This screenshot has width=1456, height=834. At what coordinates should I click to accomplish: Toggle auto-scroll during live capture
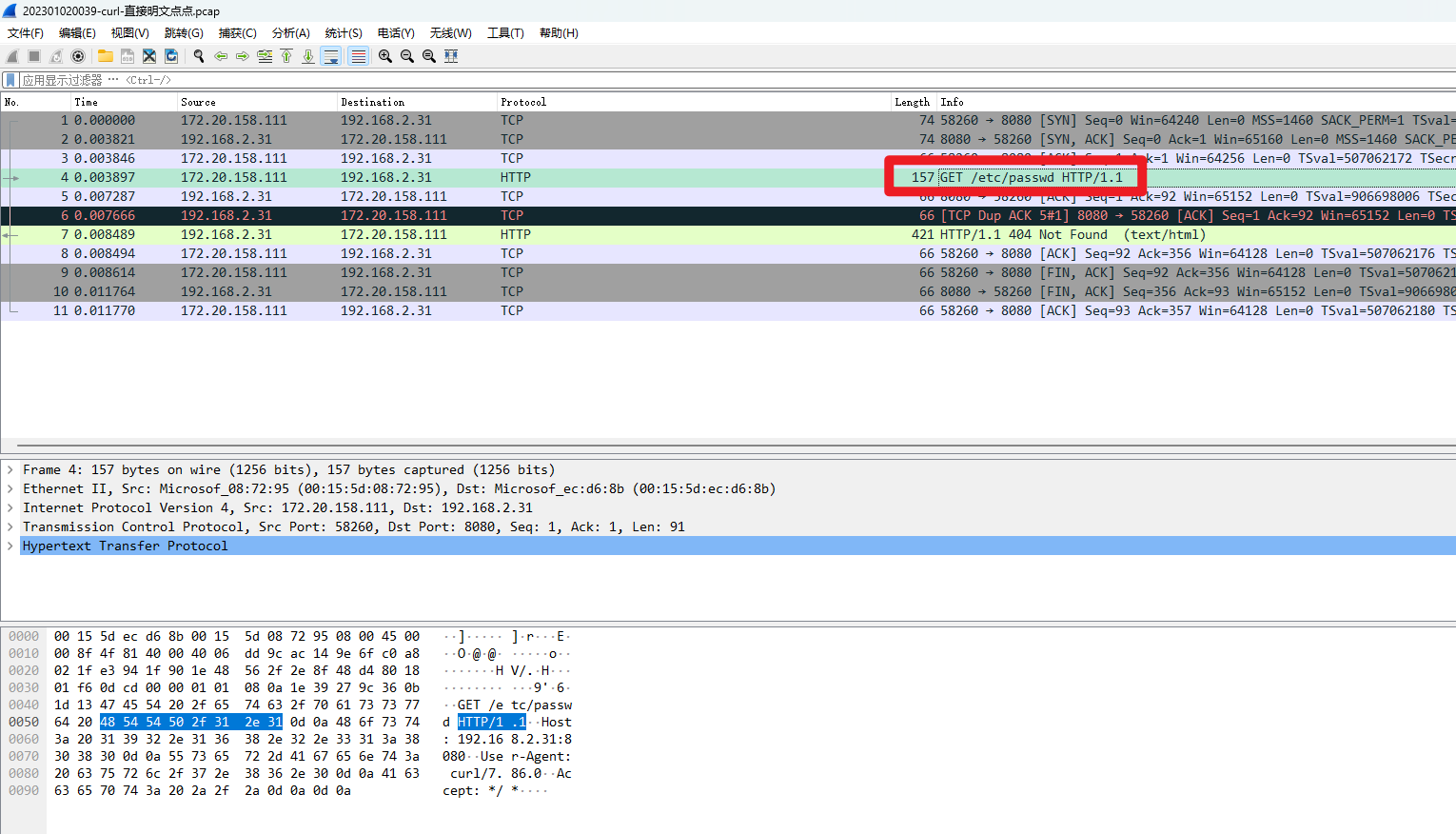[331, 56]
